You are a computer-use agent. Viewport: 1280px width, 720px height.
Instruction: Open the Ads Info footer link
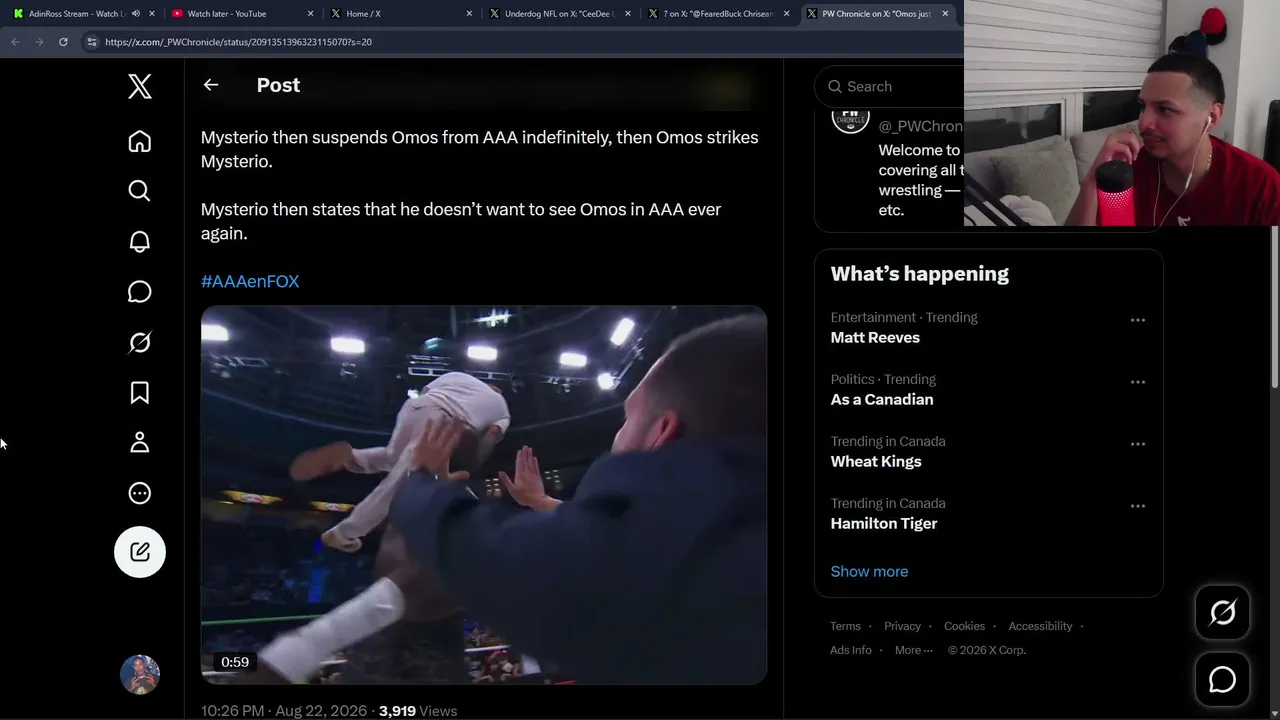850,650
